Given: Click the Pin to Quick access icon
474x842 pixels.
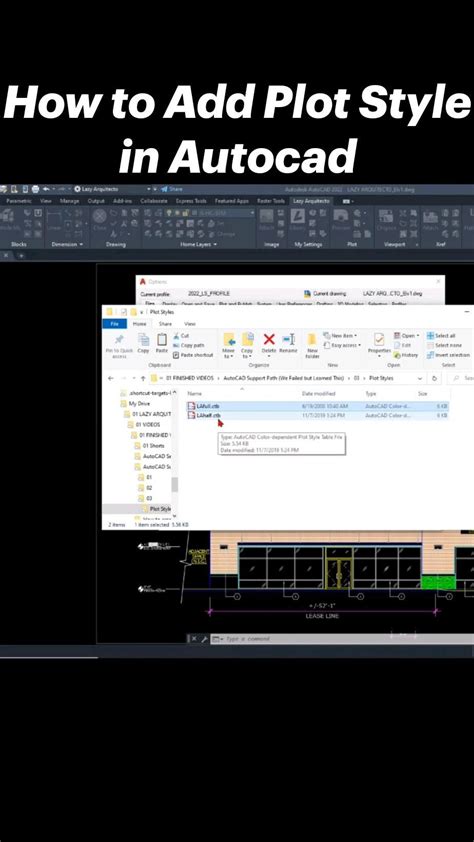Looking at the screenshot, I should pos(119,340).
